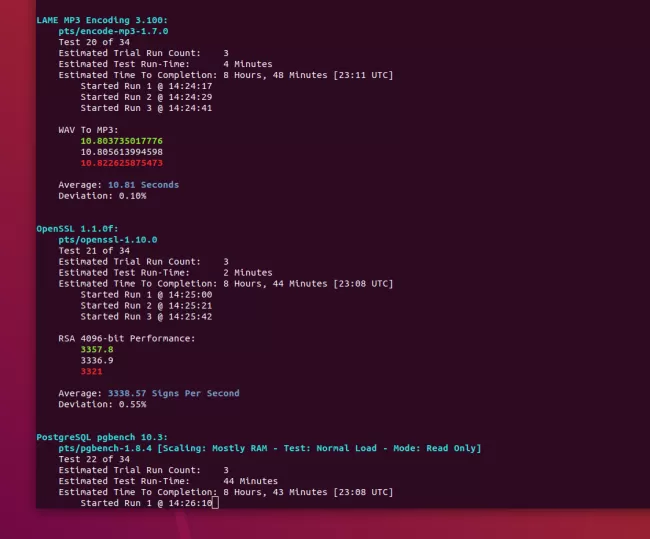Image resolution: width=650 pixels, height=539 pixels.
Task: Click the white value 10.805613994598
Action: coord(121,152)
